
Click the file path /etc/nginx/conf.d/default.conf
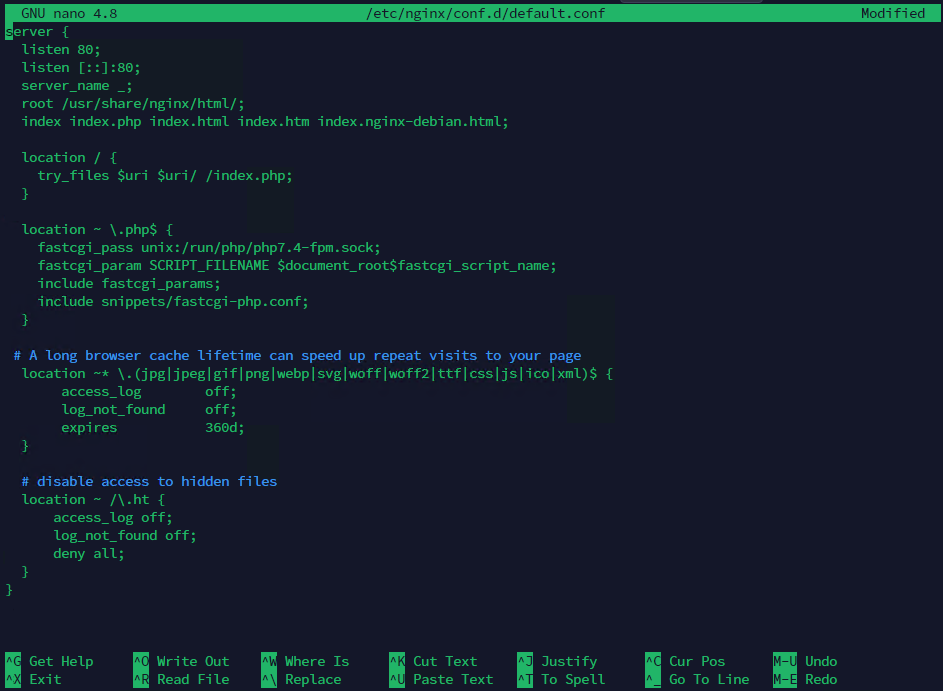pyautogui.click(x=485, y=13)
